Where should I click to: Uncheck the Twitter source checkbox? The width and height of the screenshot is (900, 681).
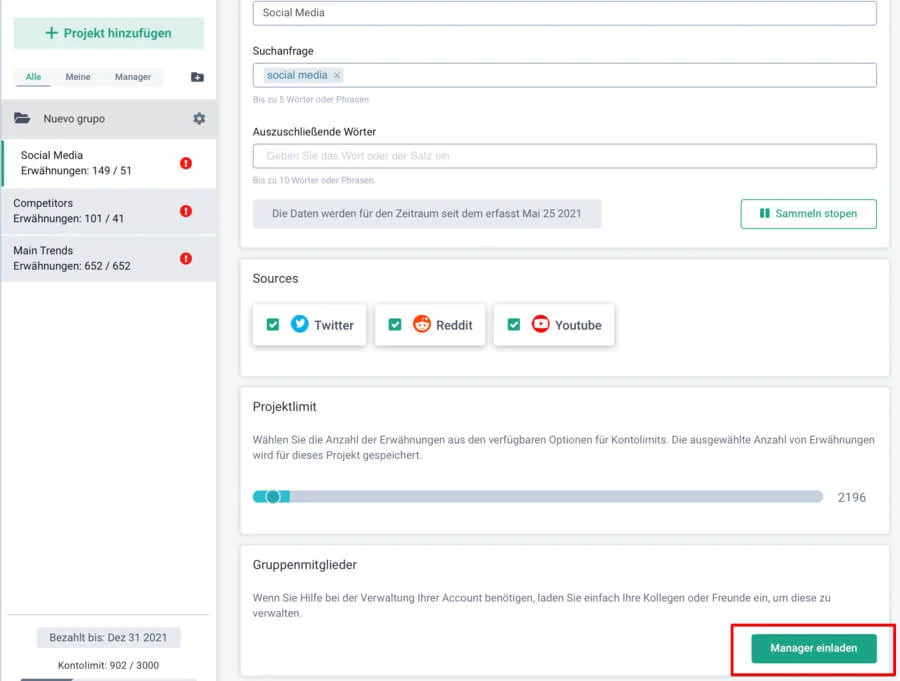click(273, 324)
